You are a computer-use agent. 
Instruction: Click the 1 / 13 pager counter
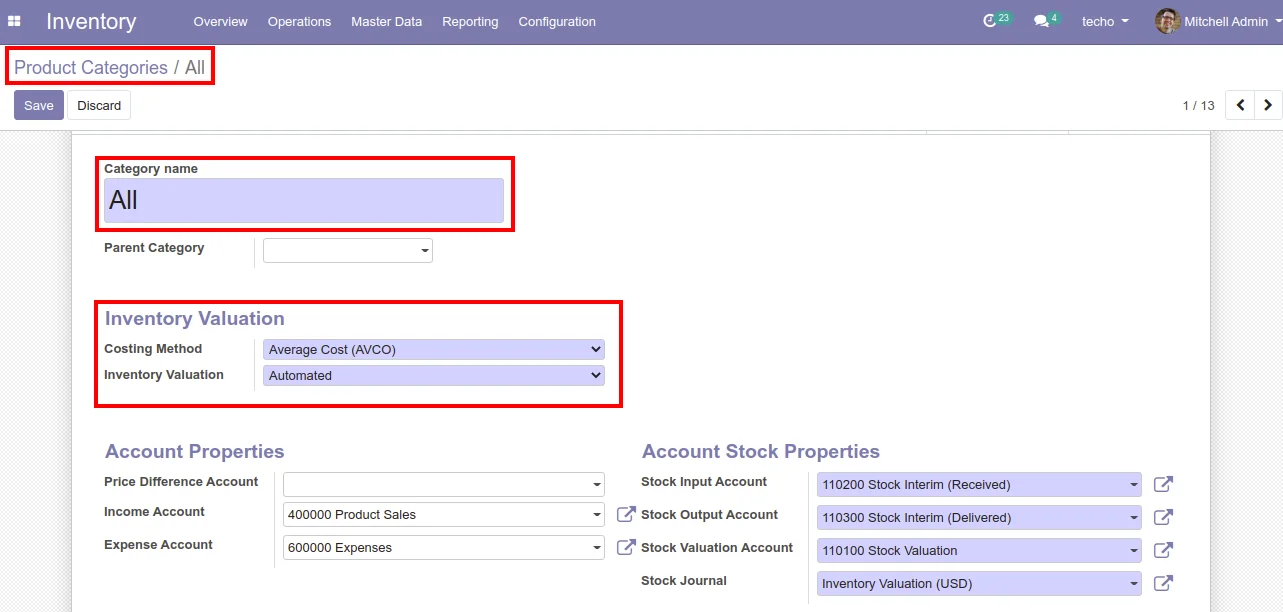click(1198, 105)
